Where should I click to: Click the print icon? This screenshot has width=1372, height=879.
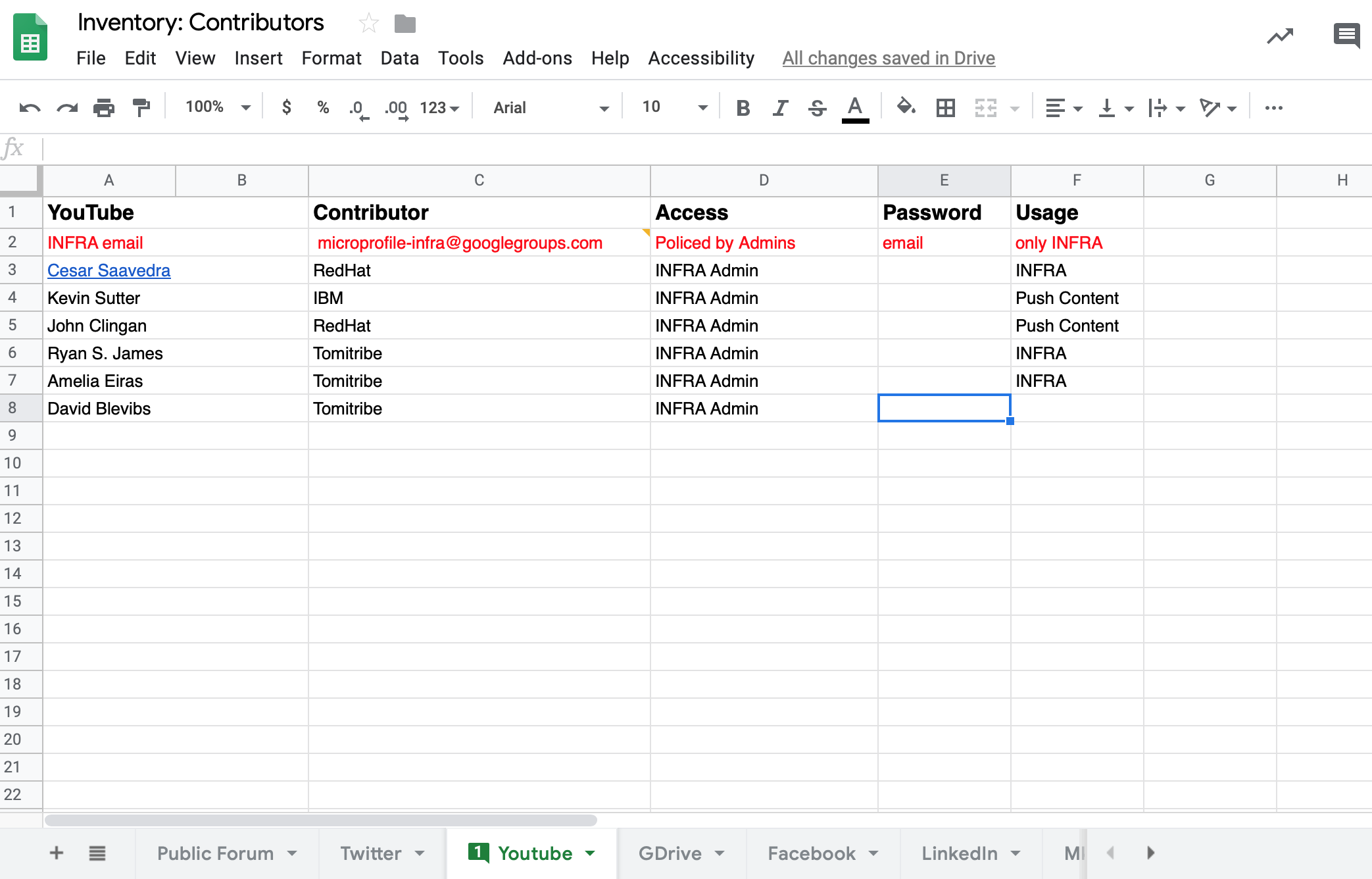(103, 108)
